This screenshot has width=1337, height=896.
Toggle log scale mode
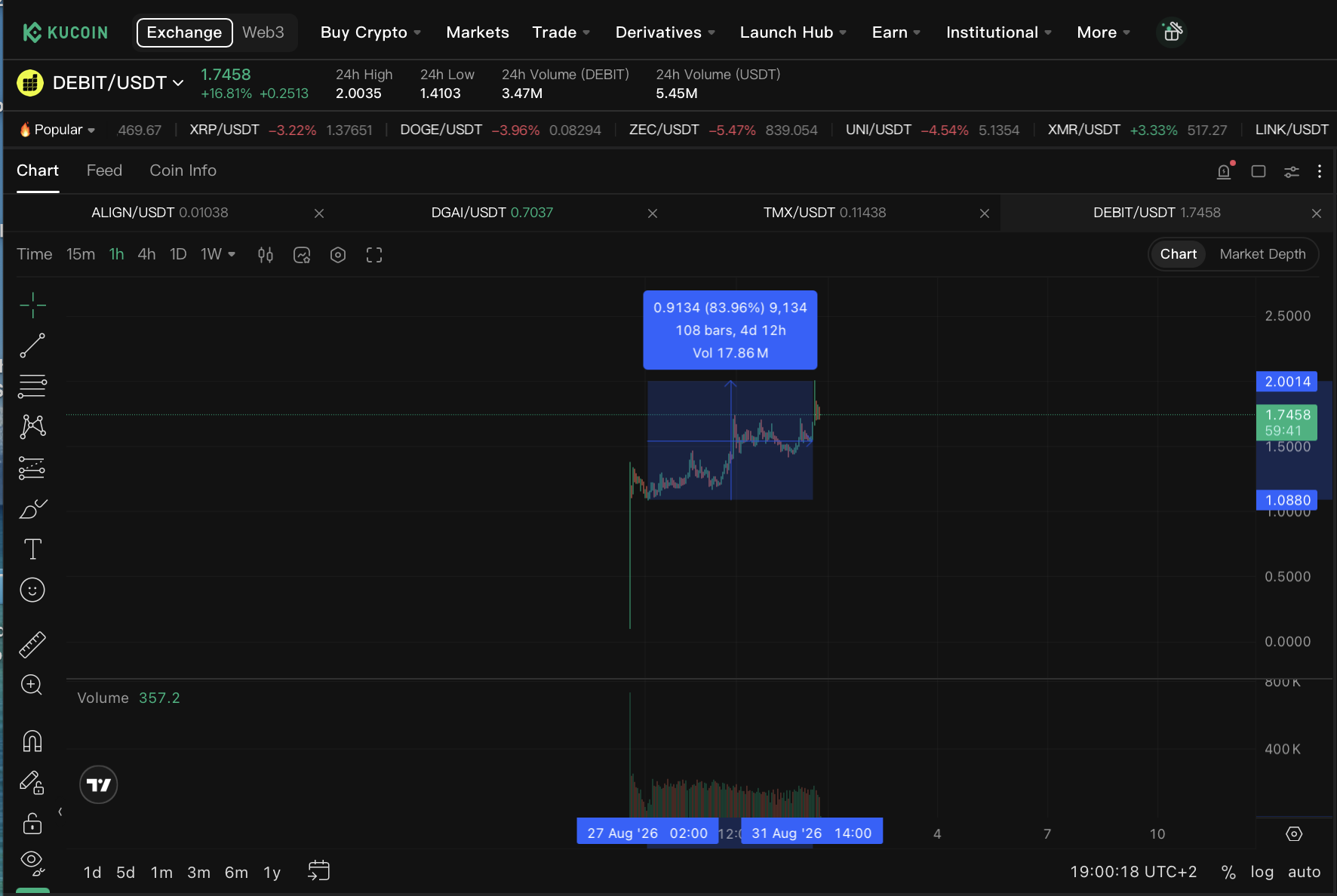click(1262, 872)
